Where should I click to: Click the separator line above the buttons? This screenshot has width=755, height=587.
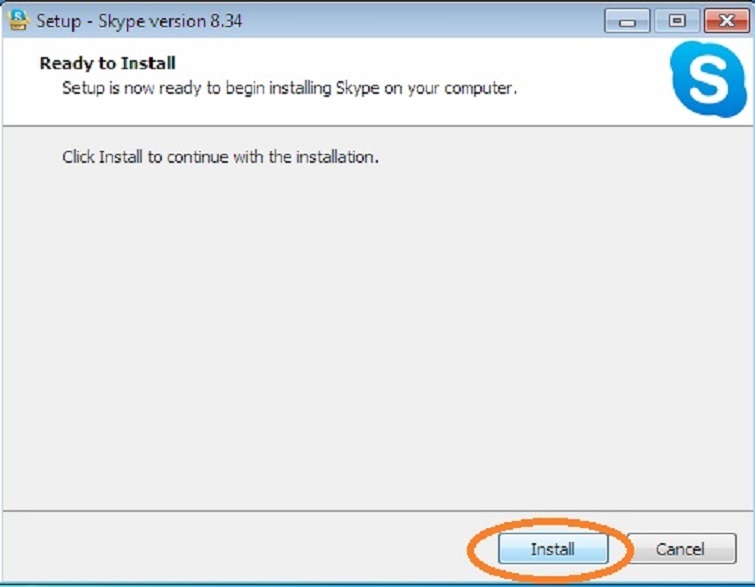click(x=300, y=508)
